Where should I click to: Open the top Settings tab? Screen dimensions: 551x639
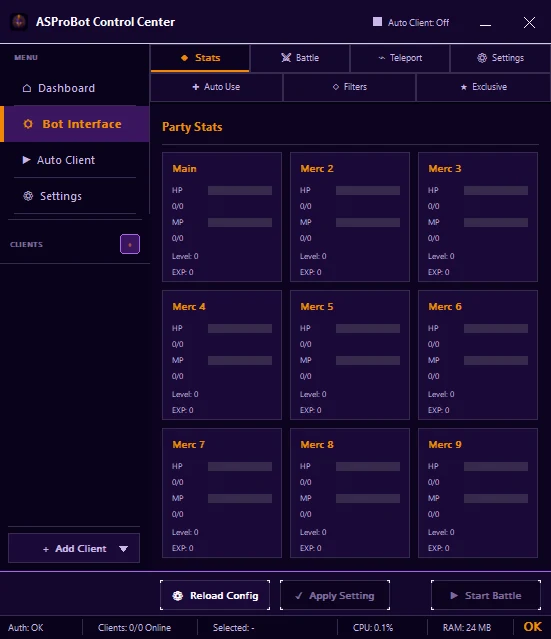pyautogui.click(x=500, y=58)
